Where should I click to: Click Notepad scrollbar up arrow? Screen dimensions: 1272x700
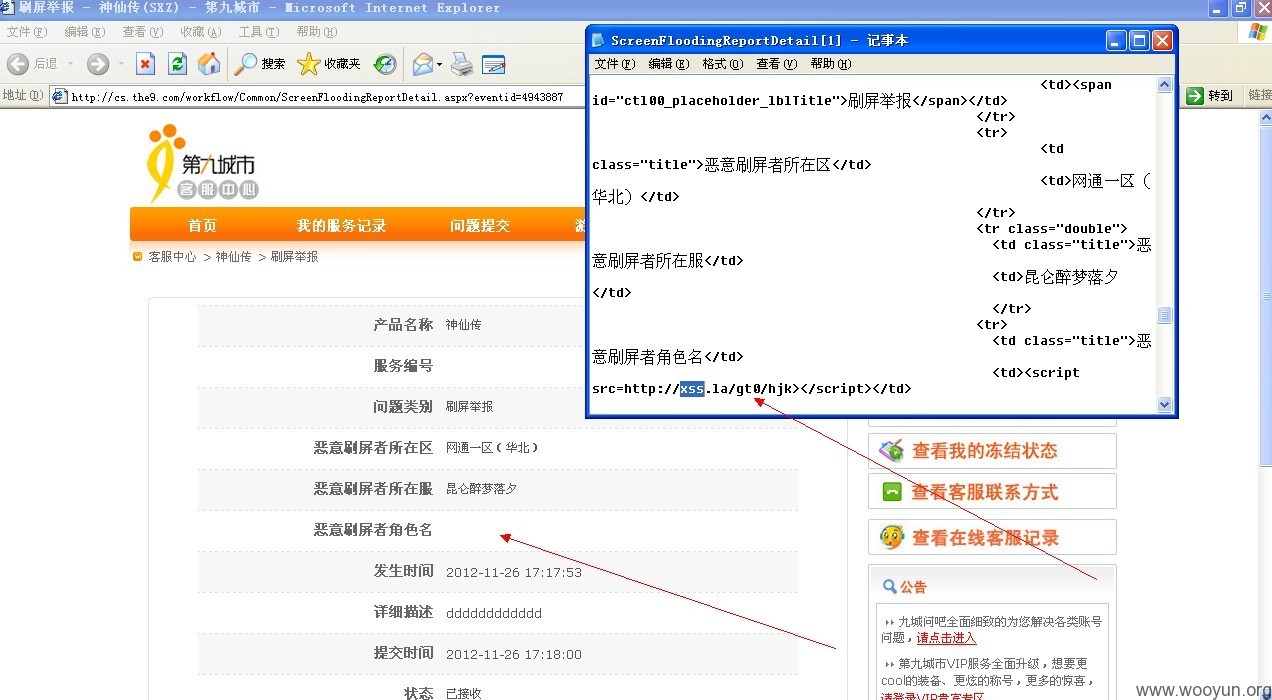click(x=1164, y=85)
